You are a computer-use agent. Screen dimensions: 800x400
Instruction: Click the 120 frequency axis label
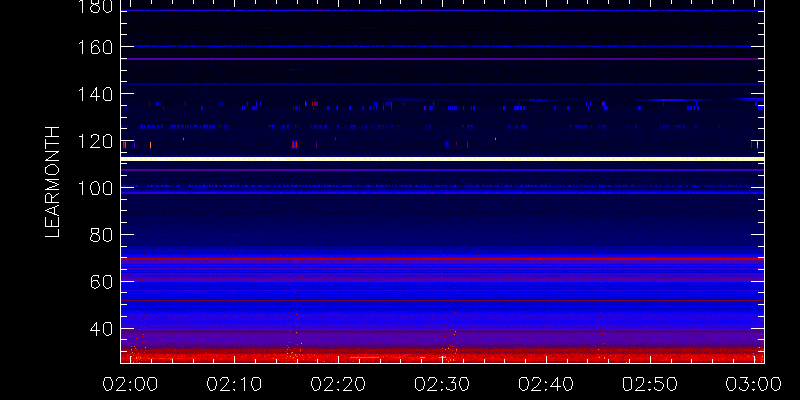click(x=95, y=141)
